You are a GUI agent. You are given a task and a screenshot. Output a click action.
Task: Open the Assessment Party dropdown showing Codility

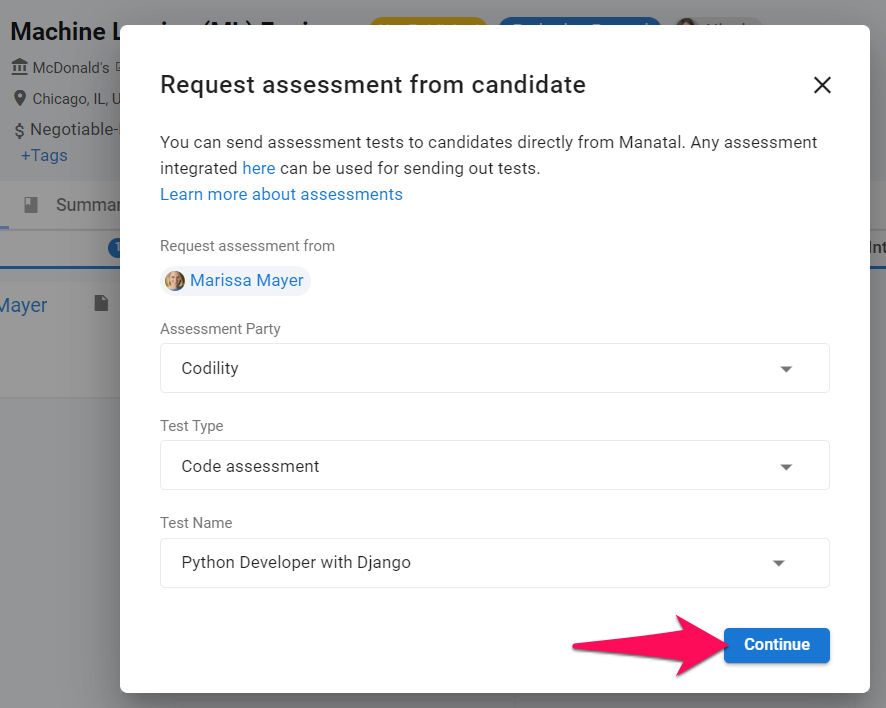click(x=494, y=368)
